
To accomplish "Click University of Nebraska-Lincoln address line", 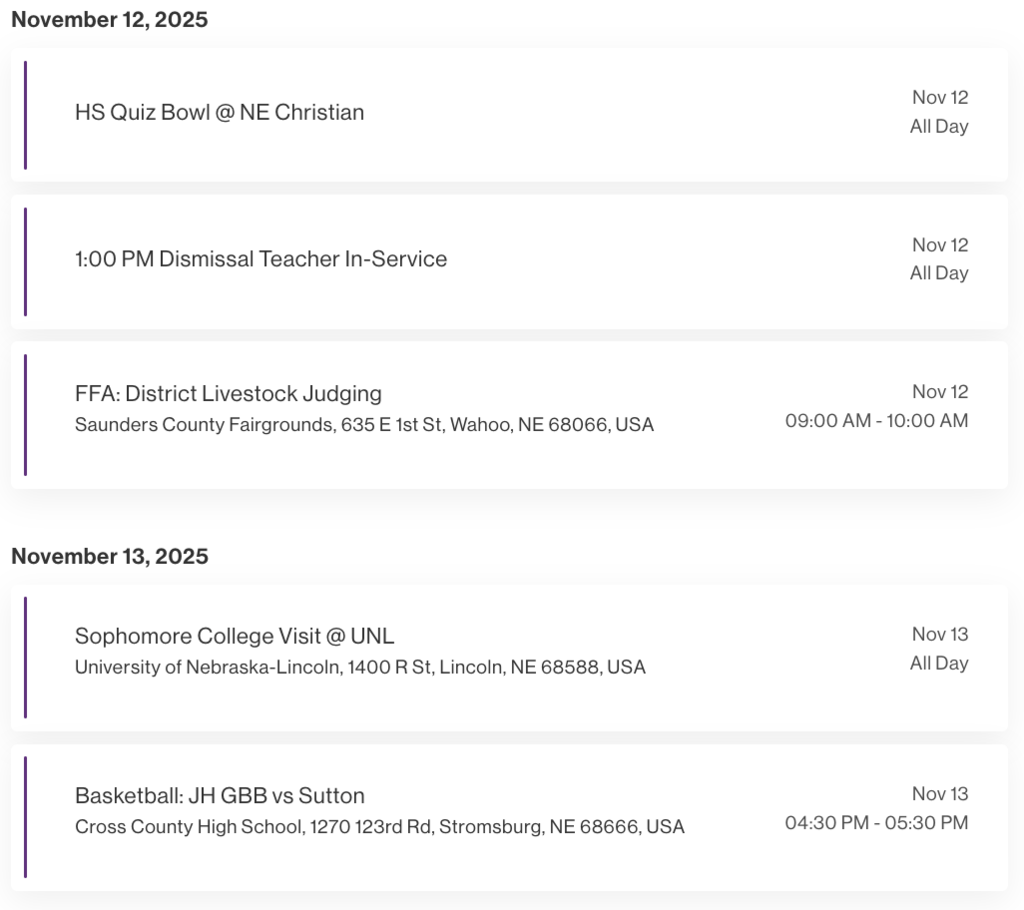I will pos(360,667).
